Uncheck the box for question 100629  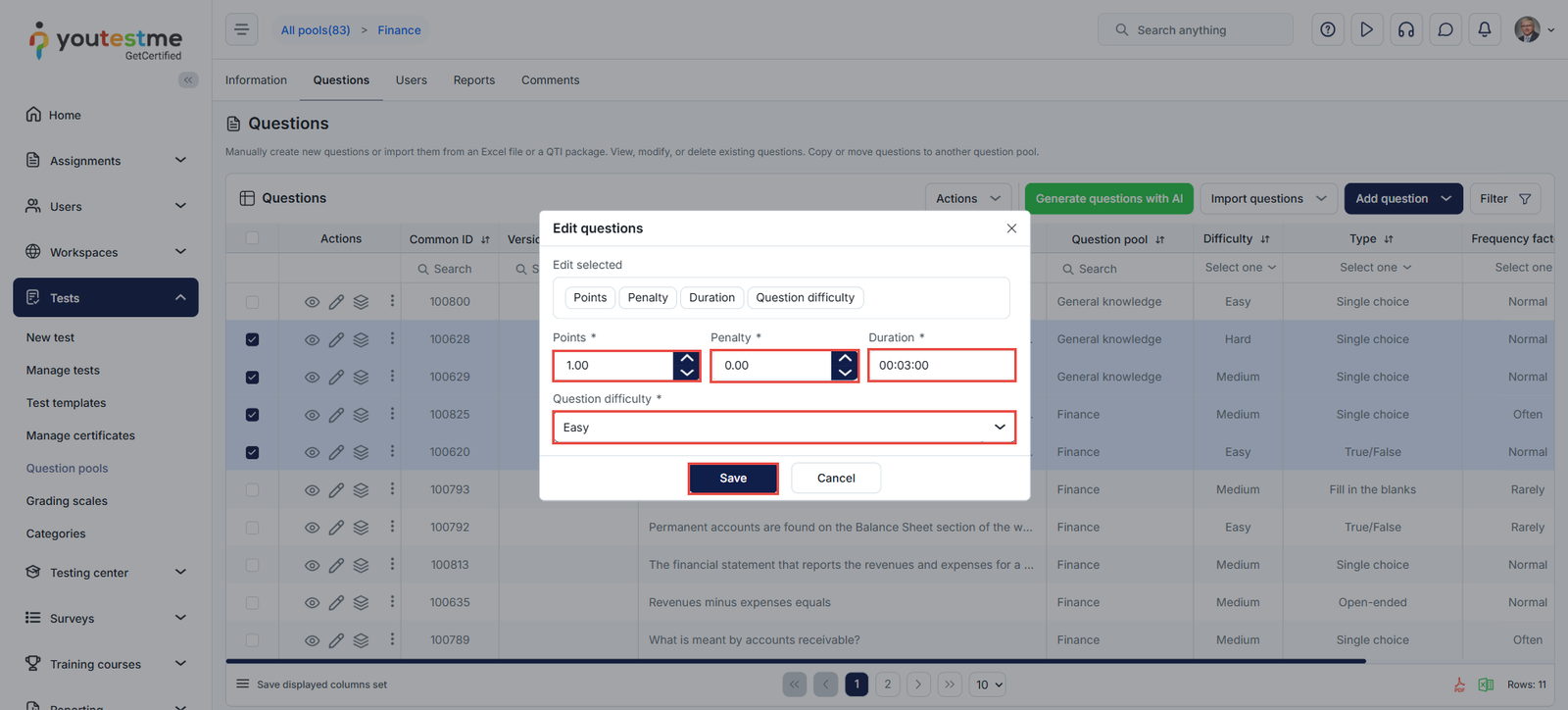click(x=252, y=377)
